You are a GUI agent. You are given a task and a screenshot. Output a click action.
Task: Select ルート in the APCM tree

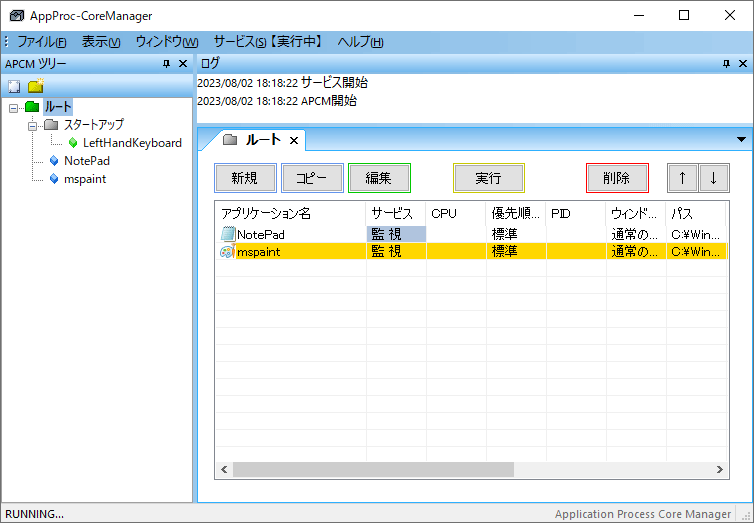pyautogui.click(x=58, y=107)
